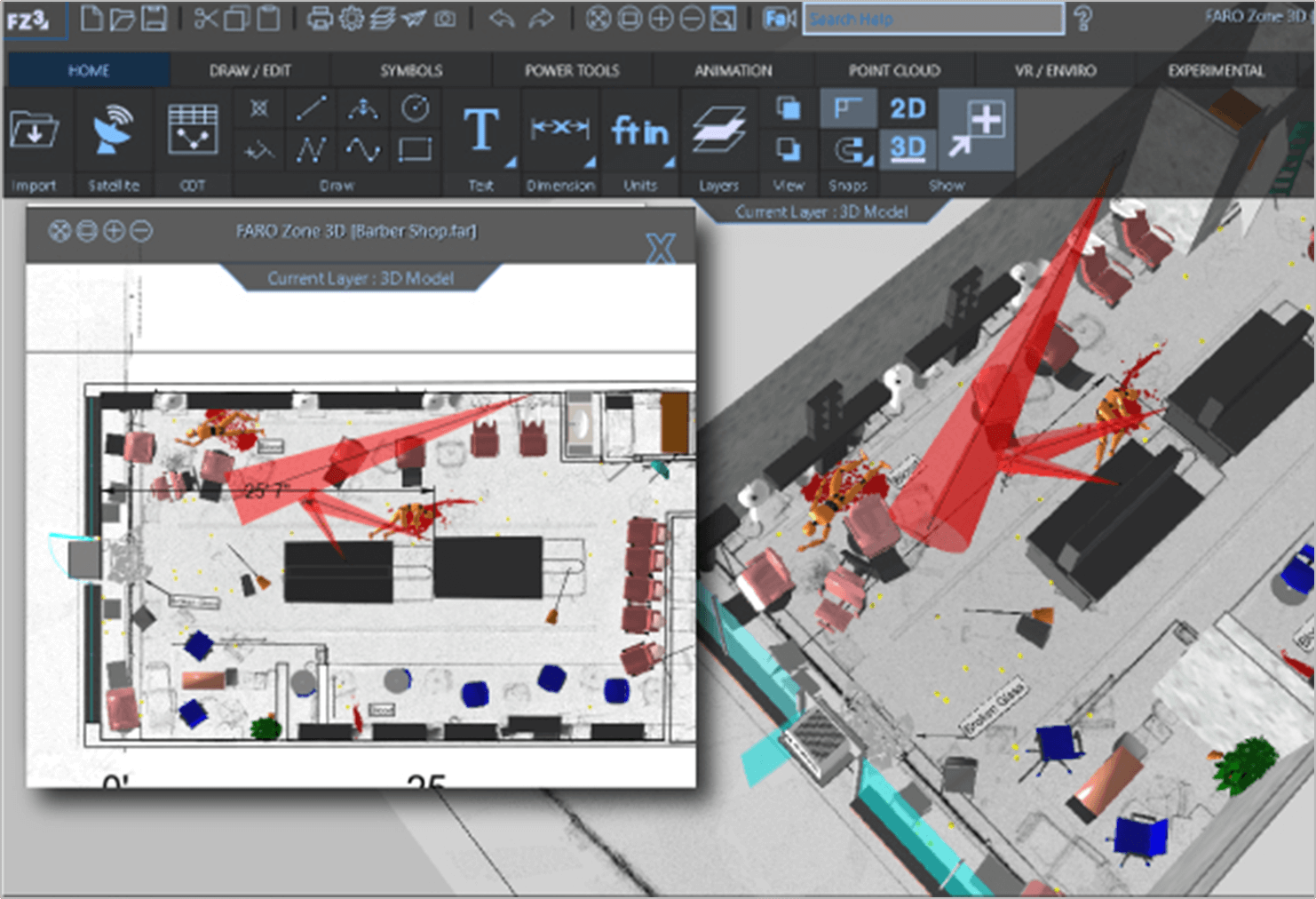Expand the Dimension dropdown arrow
Viewport: 1316px width, 899px height.
click(x=590, y=163)
